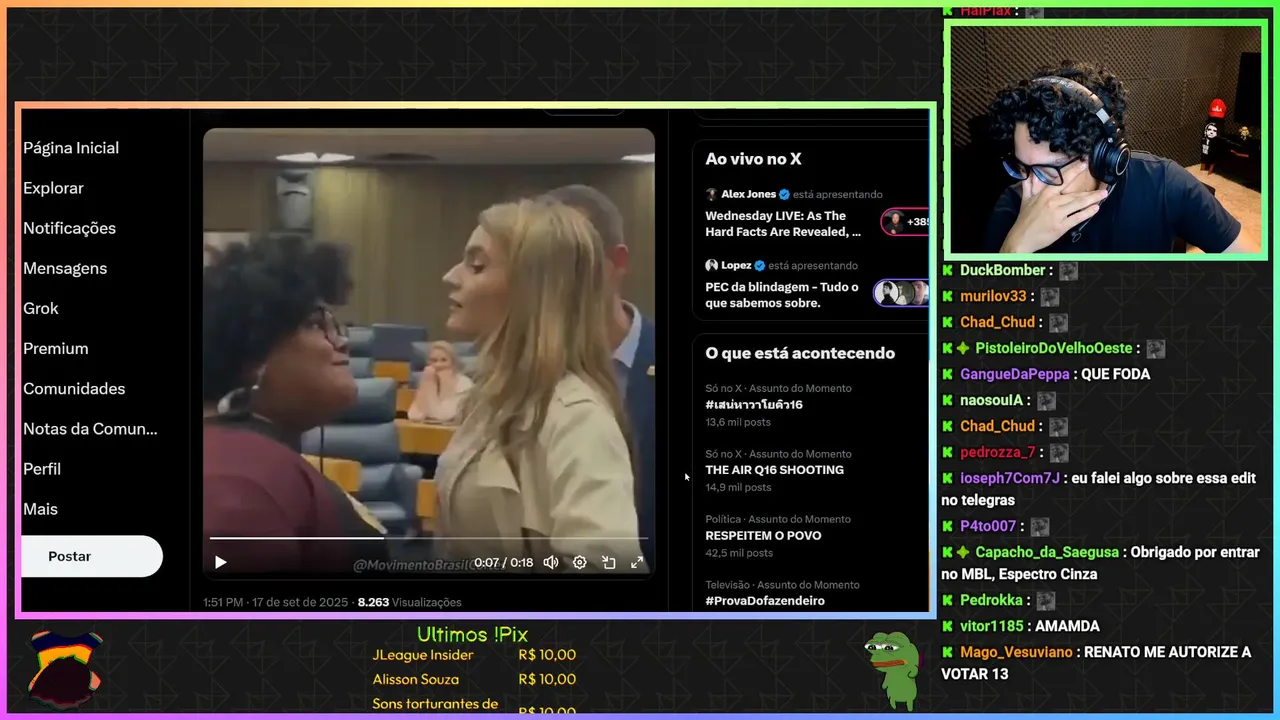Click the rainbow shirt mascot icon
This screenshot has height=720, width=1280.
click(x=64, y=668)
